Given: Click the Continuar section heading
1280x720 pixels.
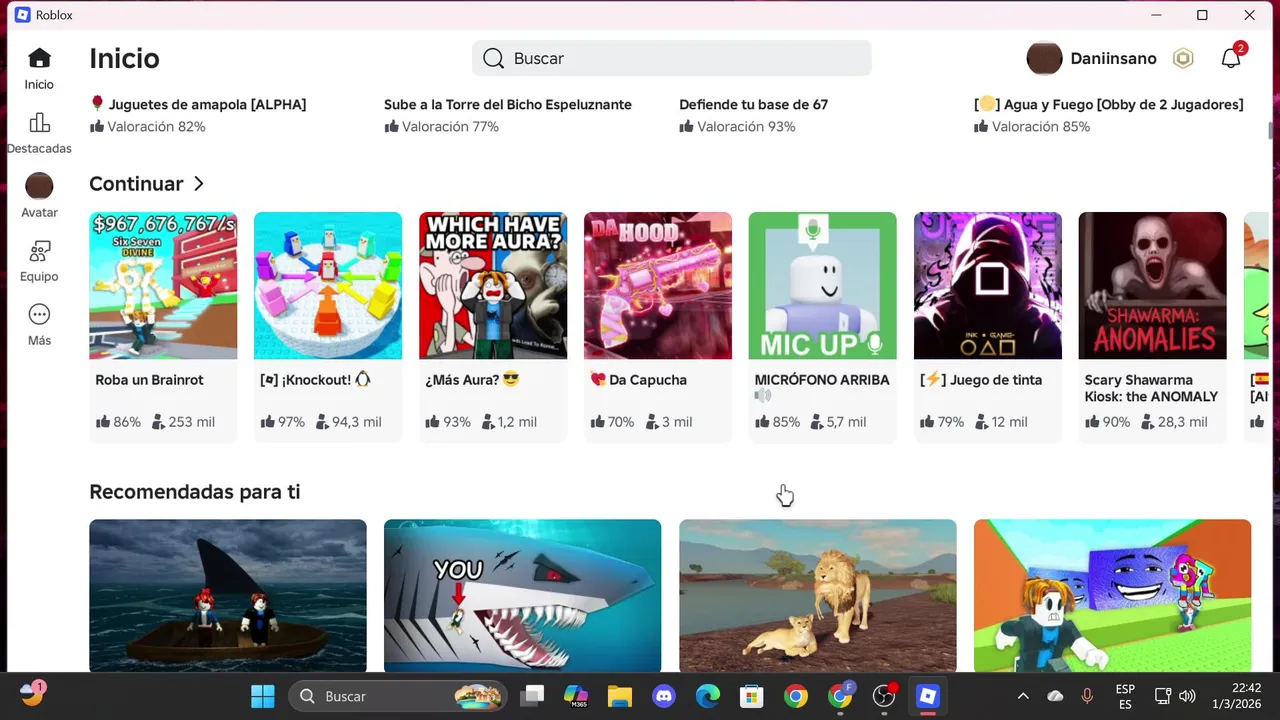Looking at the screenshot, I should (x=136, y=184).
